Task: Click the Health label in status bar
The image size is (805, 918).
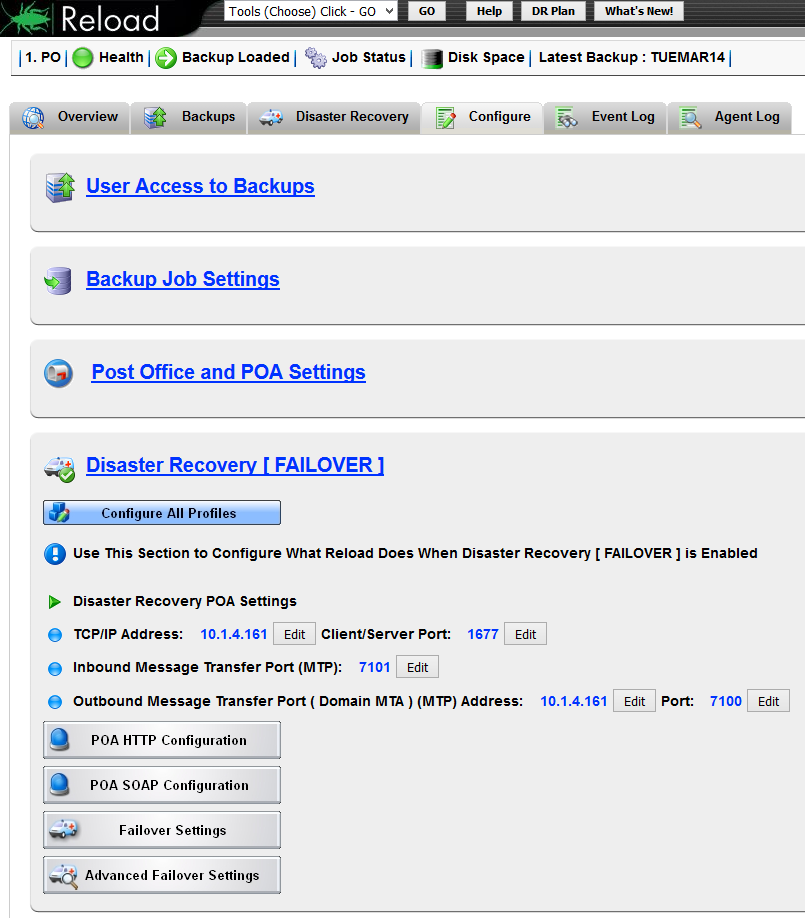Action: click(x=121, y=57)
